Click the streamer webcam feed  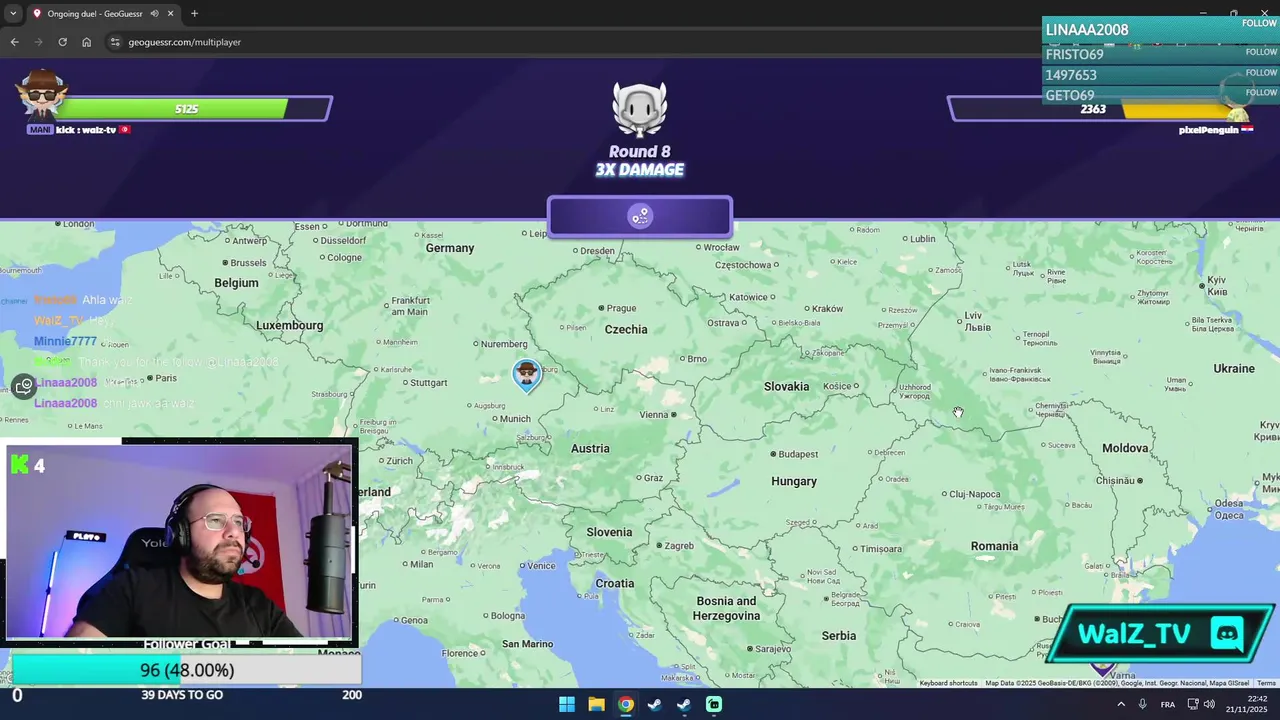tap(180, 541)
